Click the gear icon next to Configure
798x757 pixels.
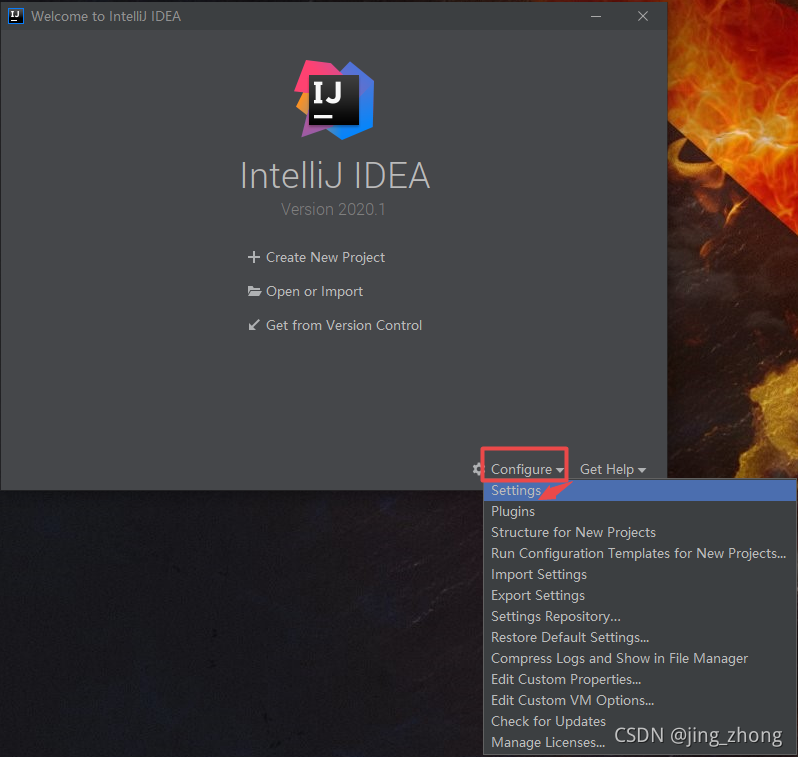(x=477, y=469)
